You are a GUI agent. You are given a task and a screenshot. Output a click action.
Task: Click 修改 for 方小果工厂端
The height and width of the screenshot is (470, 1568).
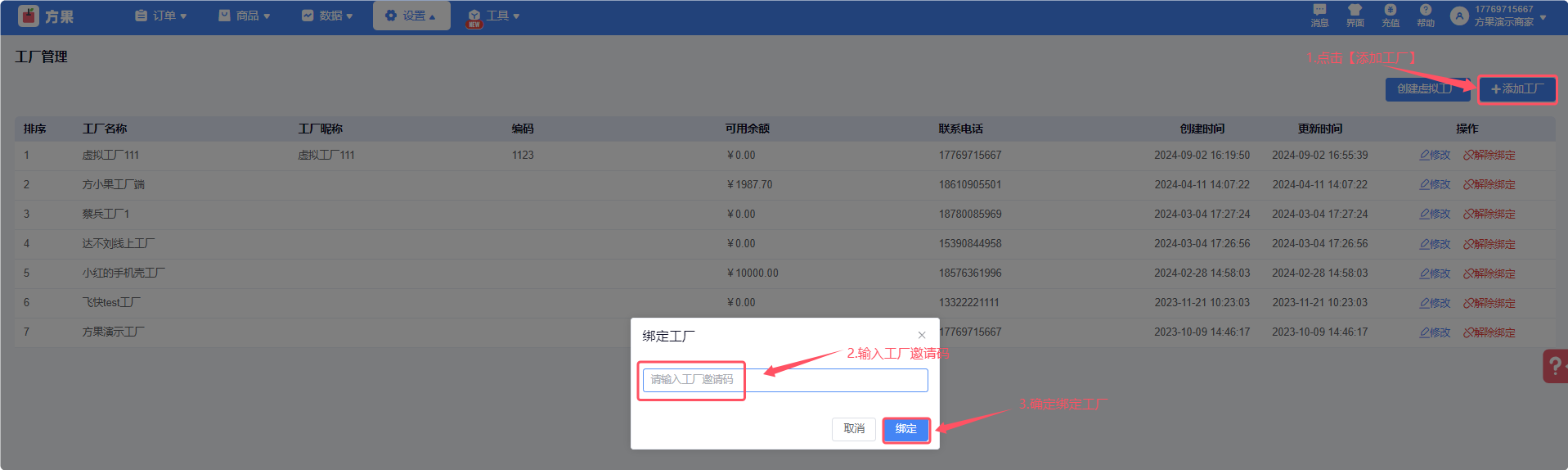pyautogui.click(x=1435, y=184)
